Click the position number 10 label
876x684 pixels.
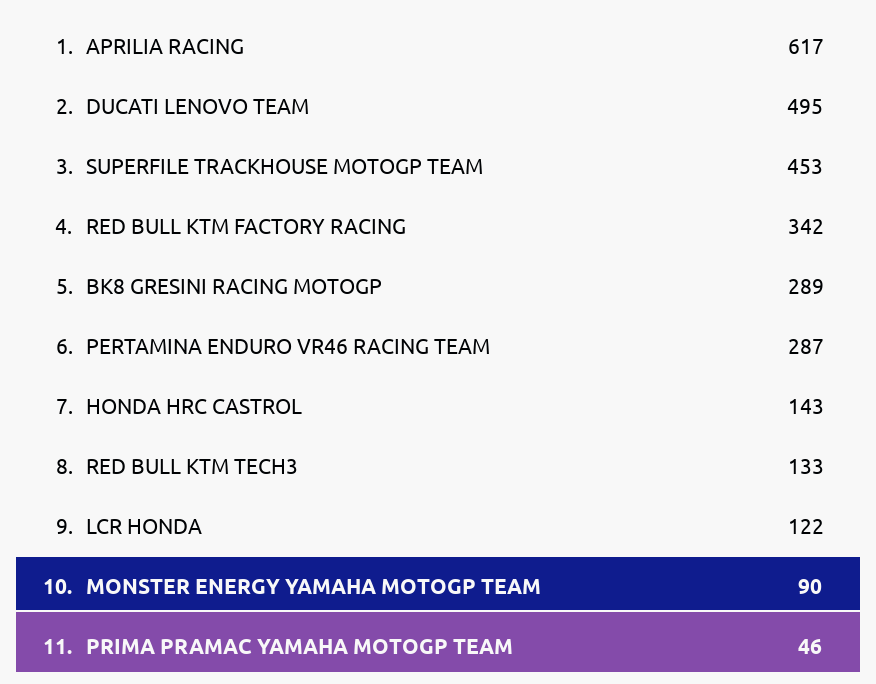click(58, 587)
